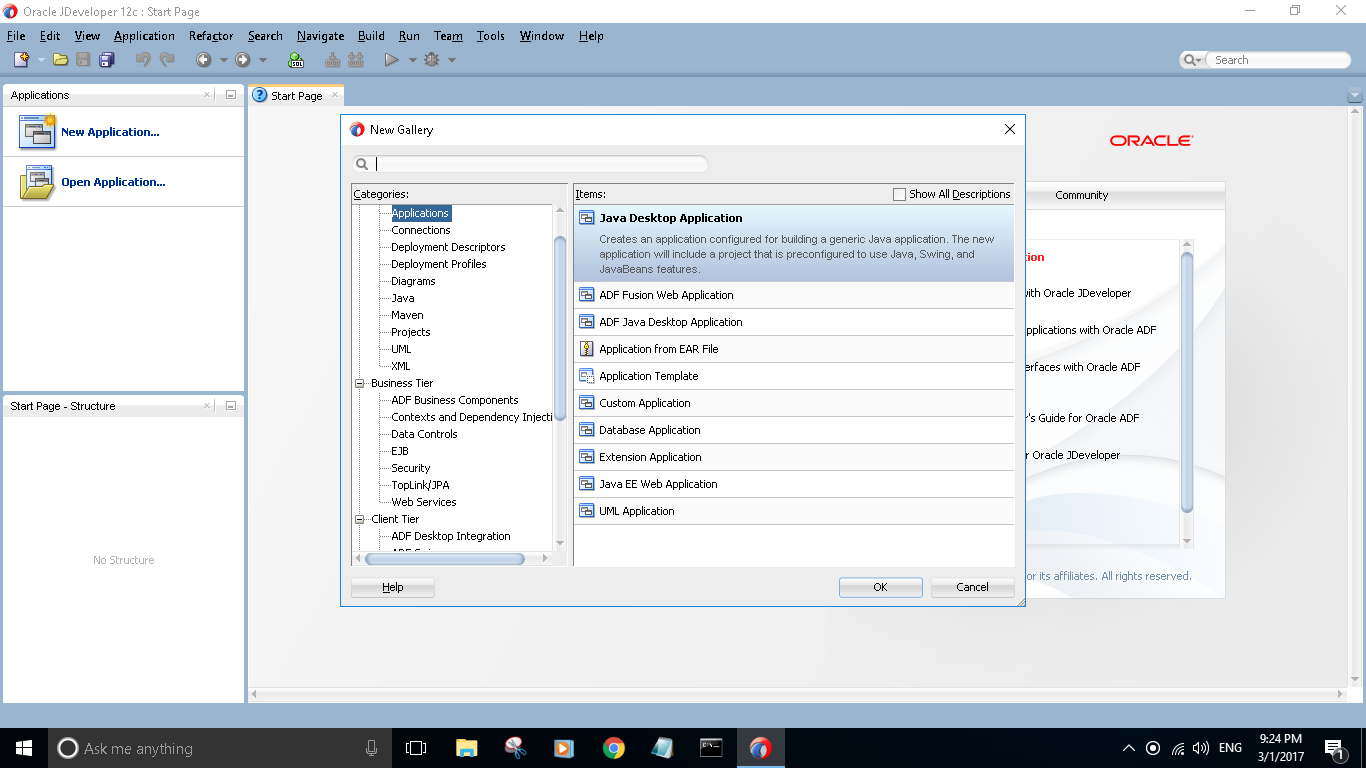1366x768 pixels.
Task: Open an existing file using the toolbar
Action: (x=59, y=59)
